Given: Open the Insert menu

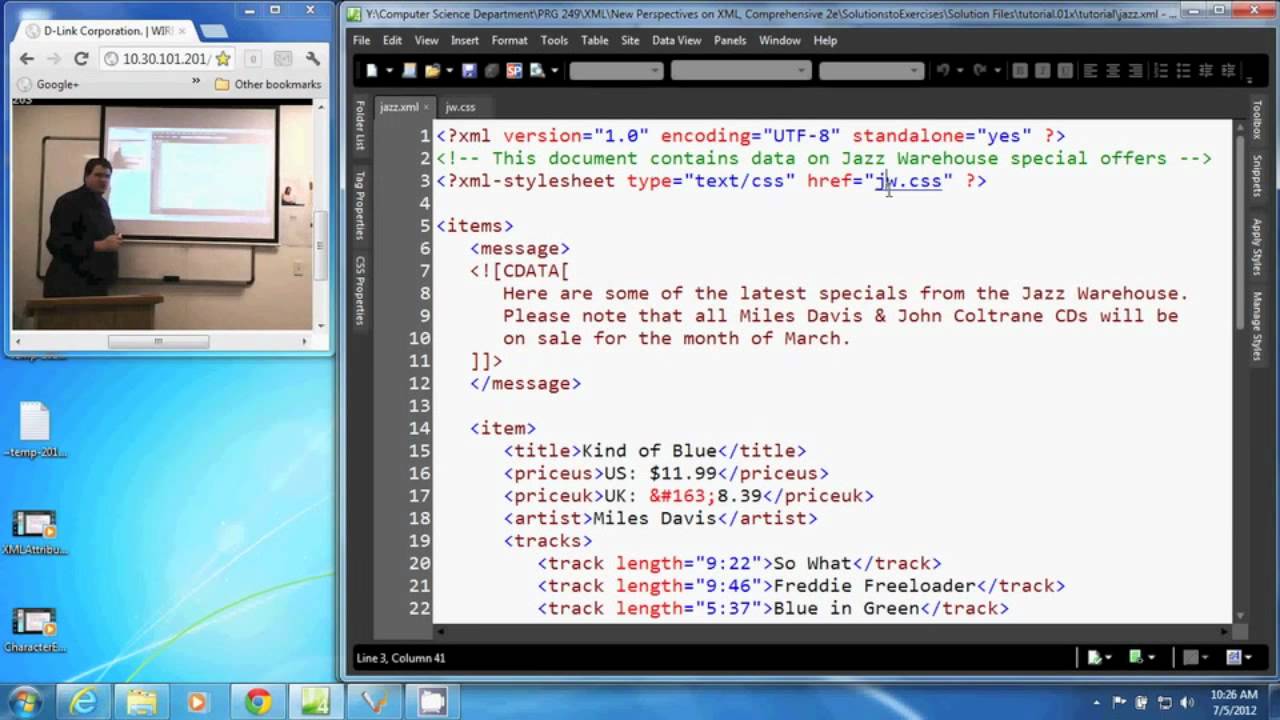Looking at the screenshot, I should pos(465,40).
